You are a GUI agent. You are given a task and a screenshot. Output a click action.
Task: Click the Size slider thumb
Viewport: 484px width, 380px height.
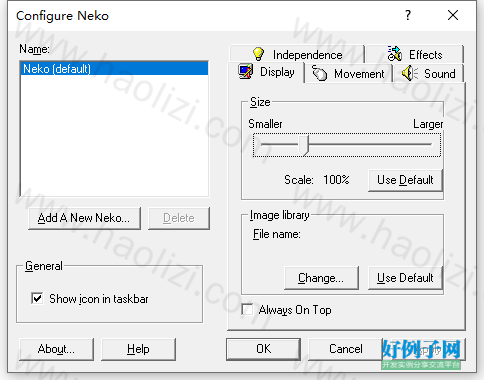[x=303, y=145]
